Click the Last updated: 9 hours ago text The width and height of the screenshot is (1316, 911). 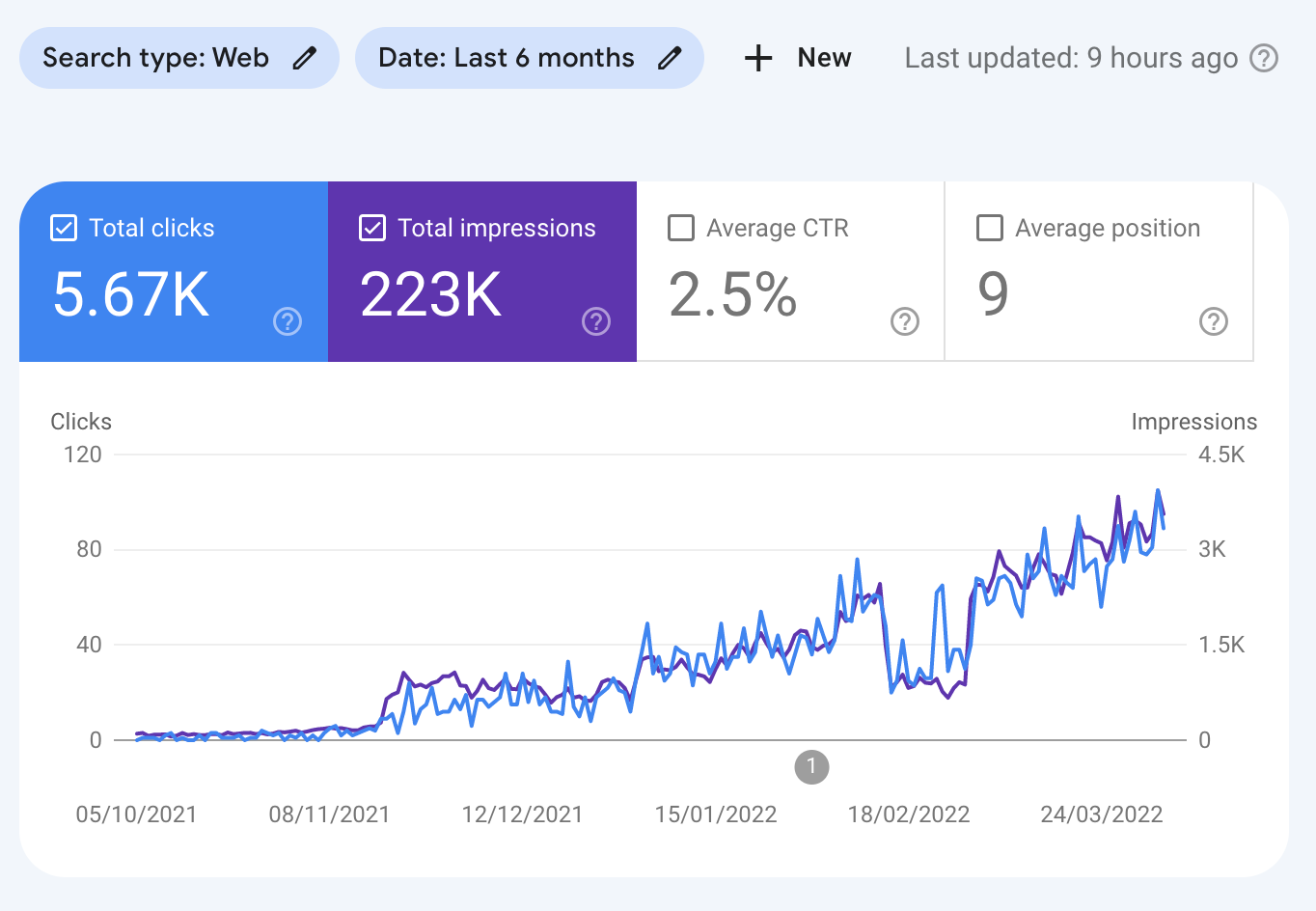1071,58
